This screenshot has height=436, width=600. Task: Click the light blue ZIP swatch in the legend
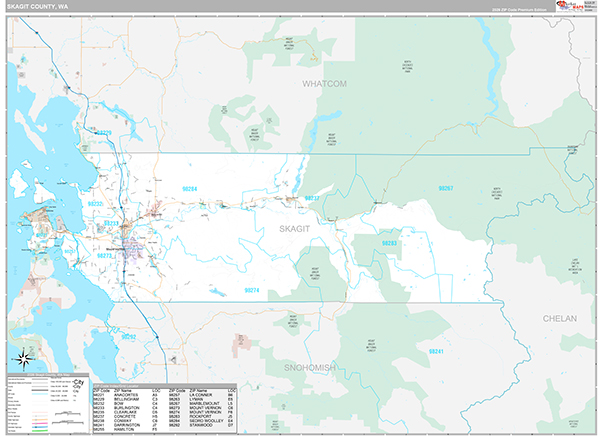point(40,394)
